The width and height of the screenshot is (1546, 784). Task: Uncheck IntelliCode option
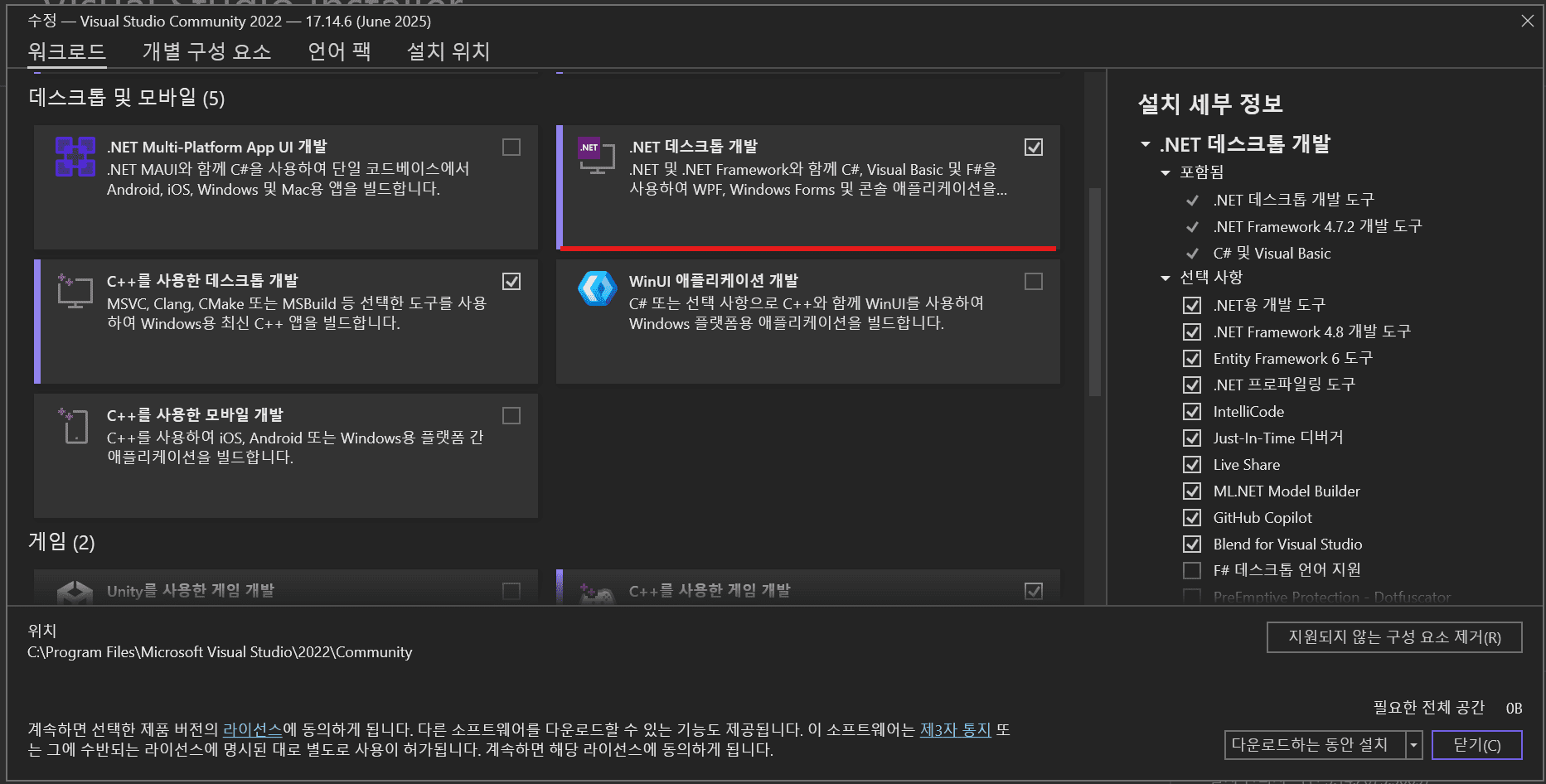pyautogui.click(x=1192, y=411)
